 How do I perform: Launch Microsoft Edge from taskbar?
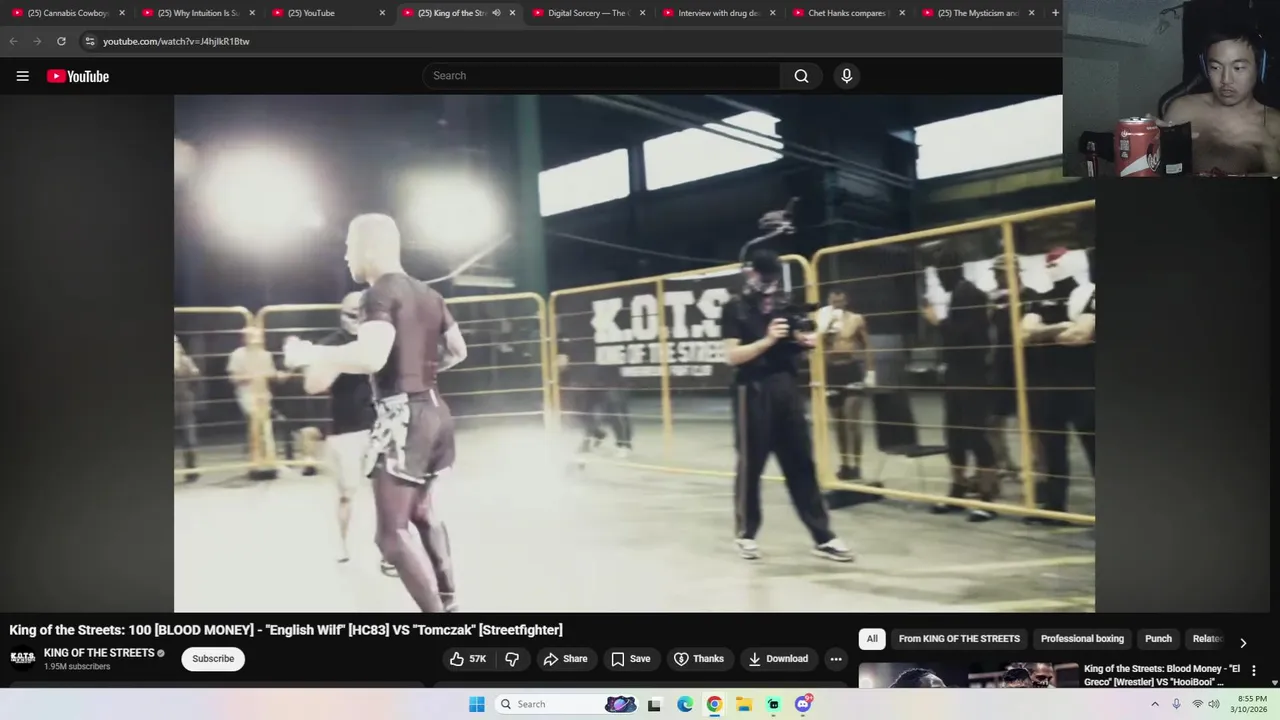pyautogui.click(x=685, y=704)
